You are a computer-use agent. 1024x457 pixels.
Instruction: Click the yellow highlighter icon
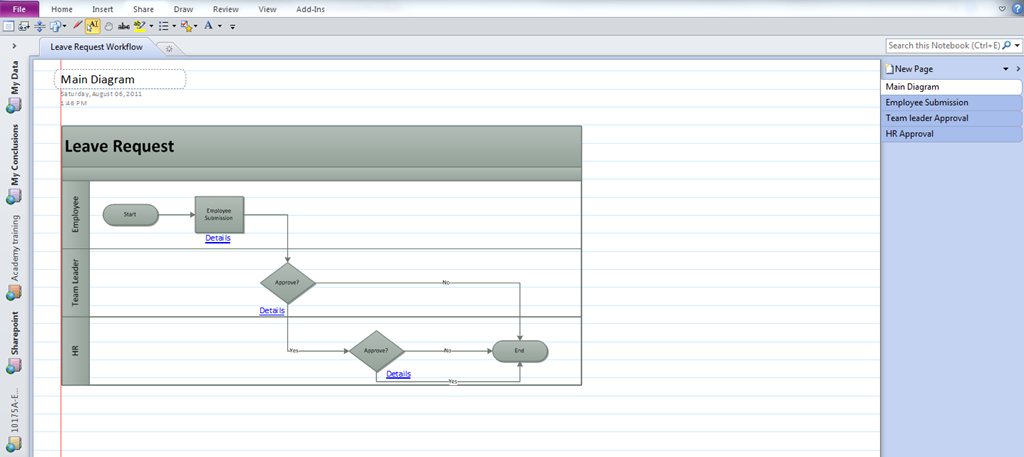click(139, 26)
